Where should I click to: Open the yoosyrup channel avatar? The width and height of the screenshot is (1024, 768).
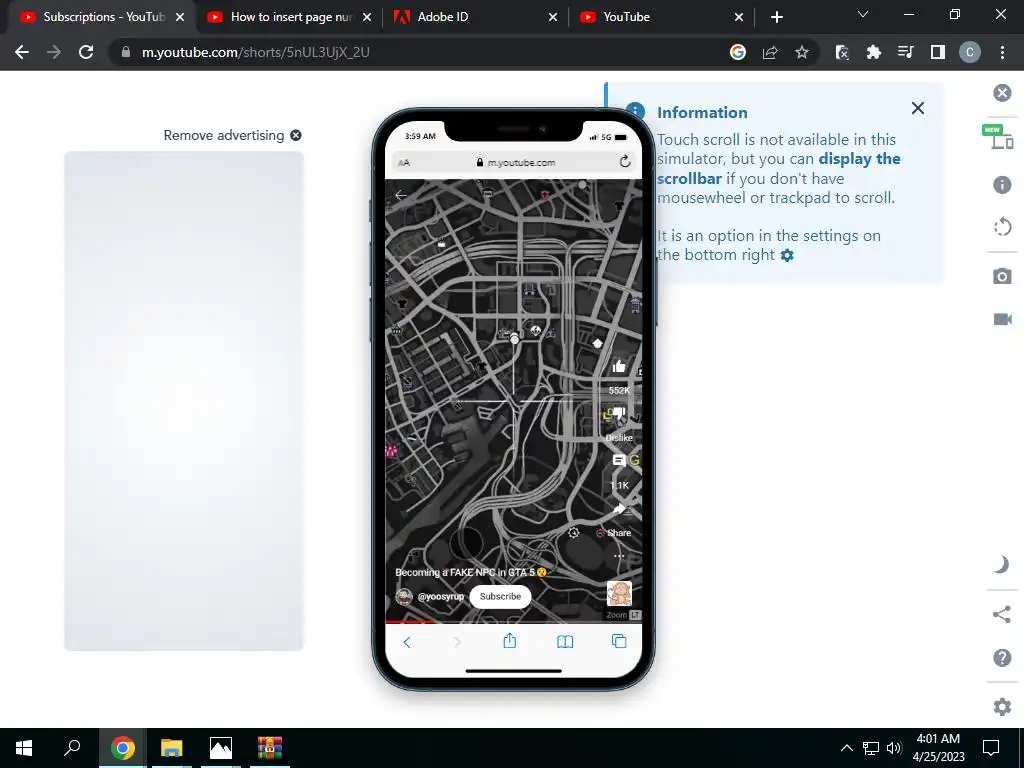tap(404, 596)
